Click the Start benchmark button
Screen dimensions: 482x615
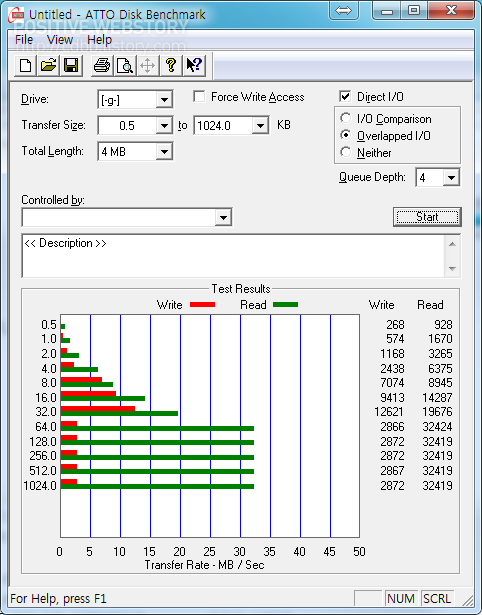(427, 217)
